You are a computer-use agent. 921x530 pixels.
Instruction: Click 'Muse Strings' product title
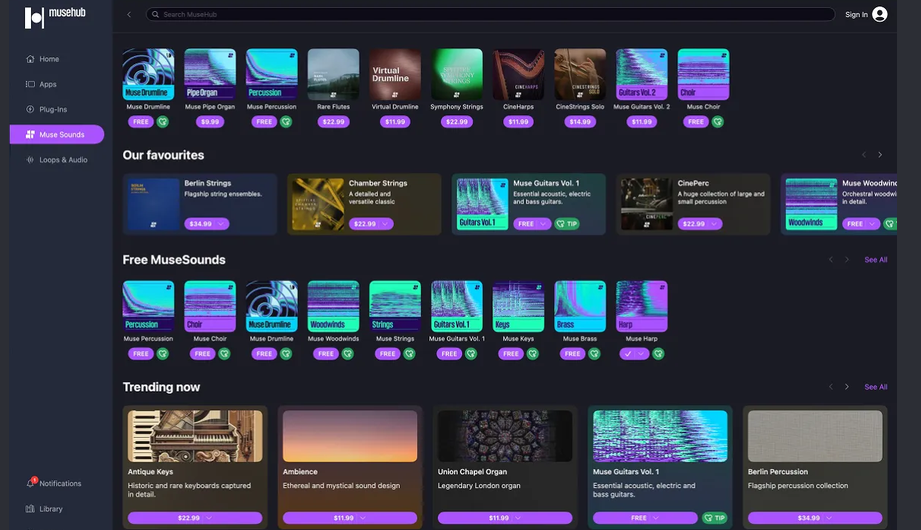coord(395,338)
